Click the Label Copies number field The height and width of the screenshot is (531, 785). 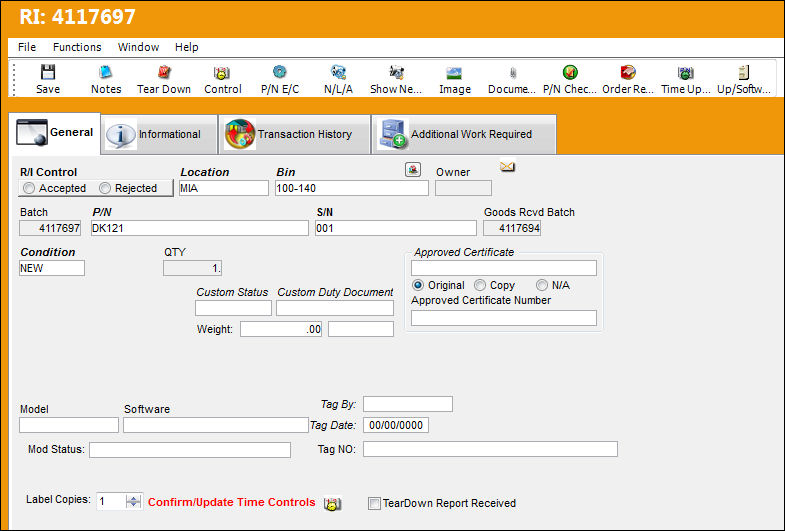[111, 501]
